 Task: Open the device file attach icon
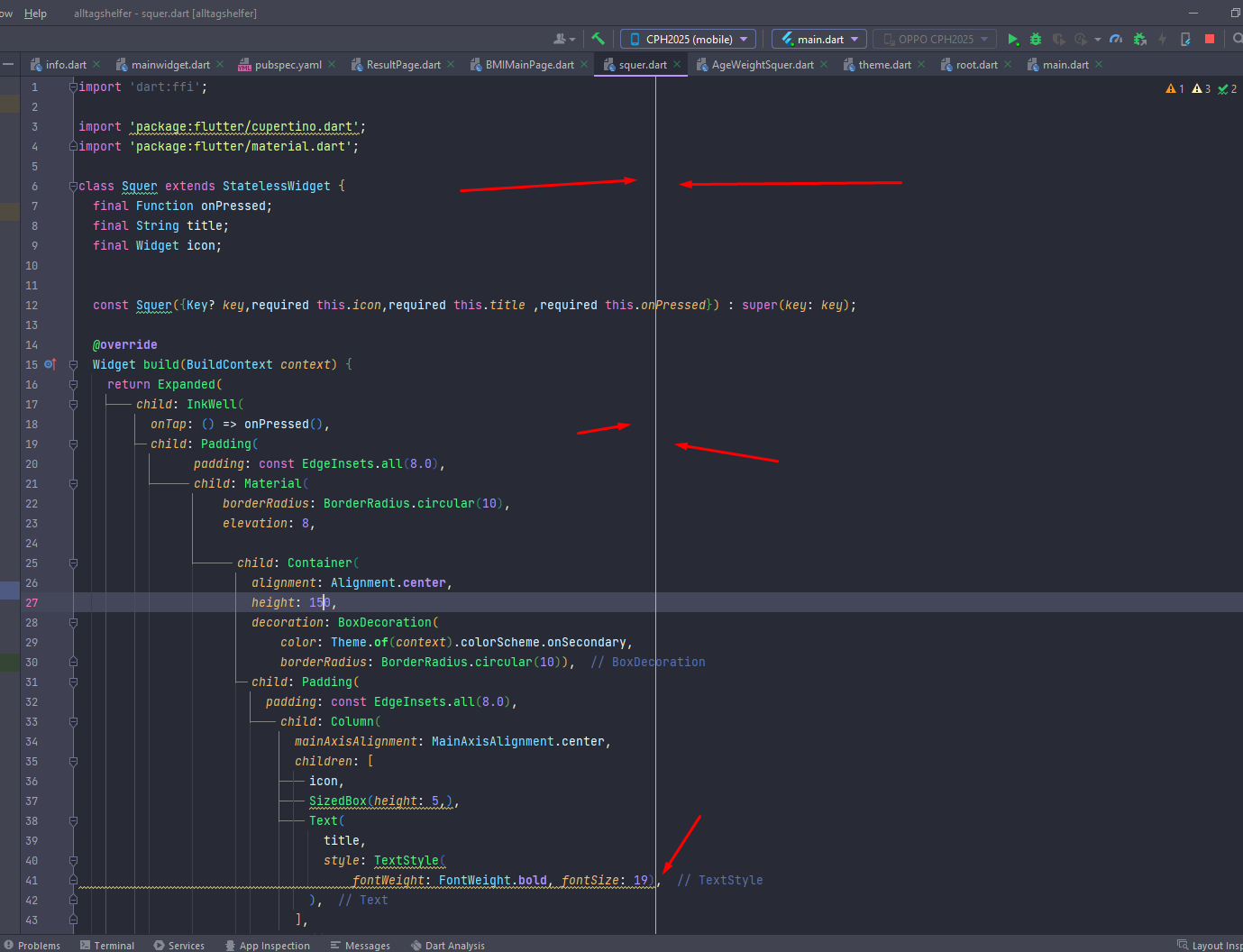[1185, 39]
